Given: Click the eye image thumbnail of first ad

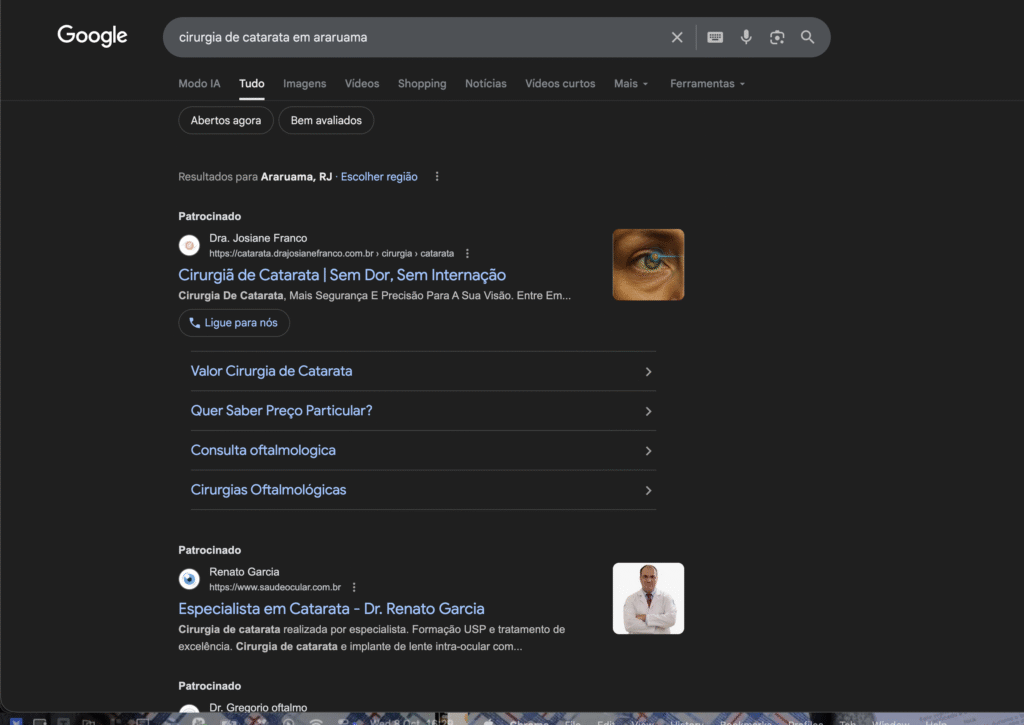Looking at the screenshot, I should coord(648,265).
